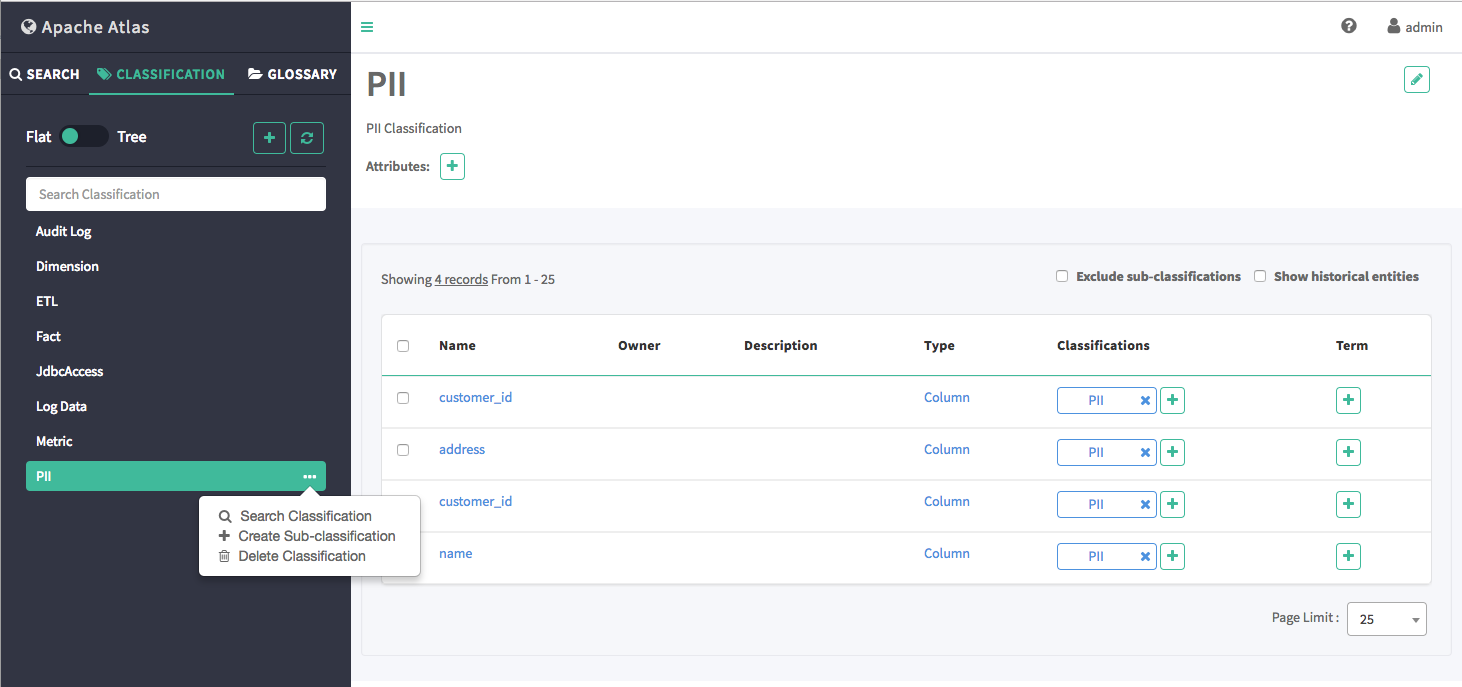Image resolution: width=1462 pixels, height=687 pixels.
Task: Select the PII classification in sidebar
Action: (x=176, y=476)
